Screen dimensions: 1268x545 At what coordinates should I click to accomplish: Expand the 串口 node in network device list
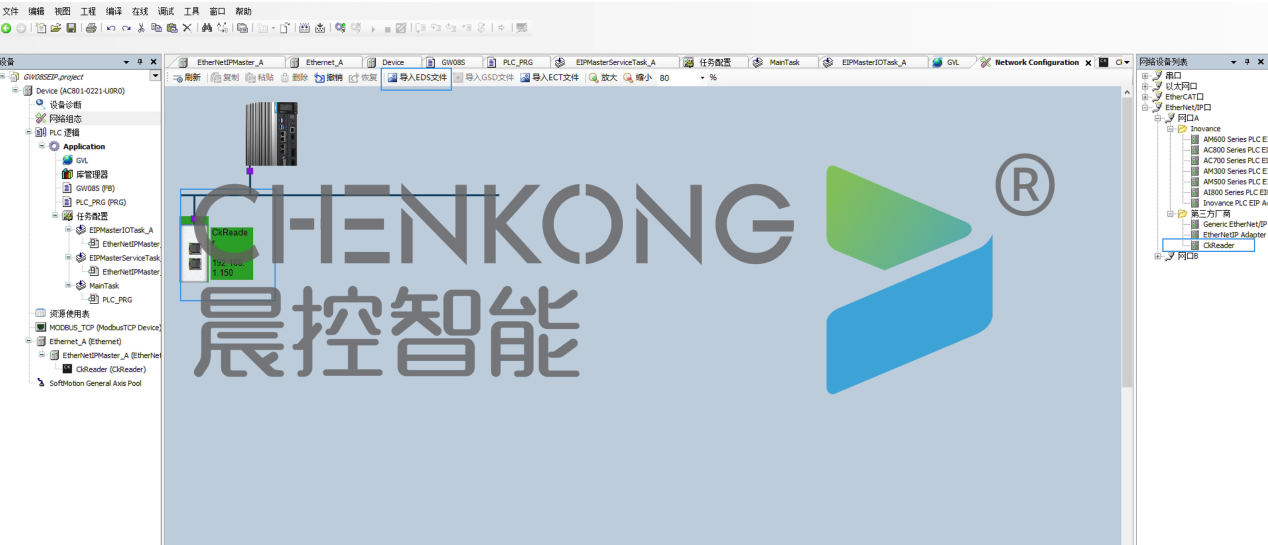coord(1146,75)
